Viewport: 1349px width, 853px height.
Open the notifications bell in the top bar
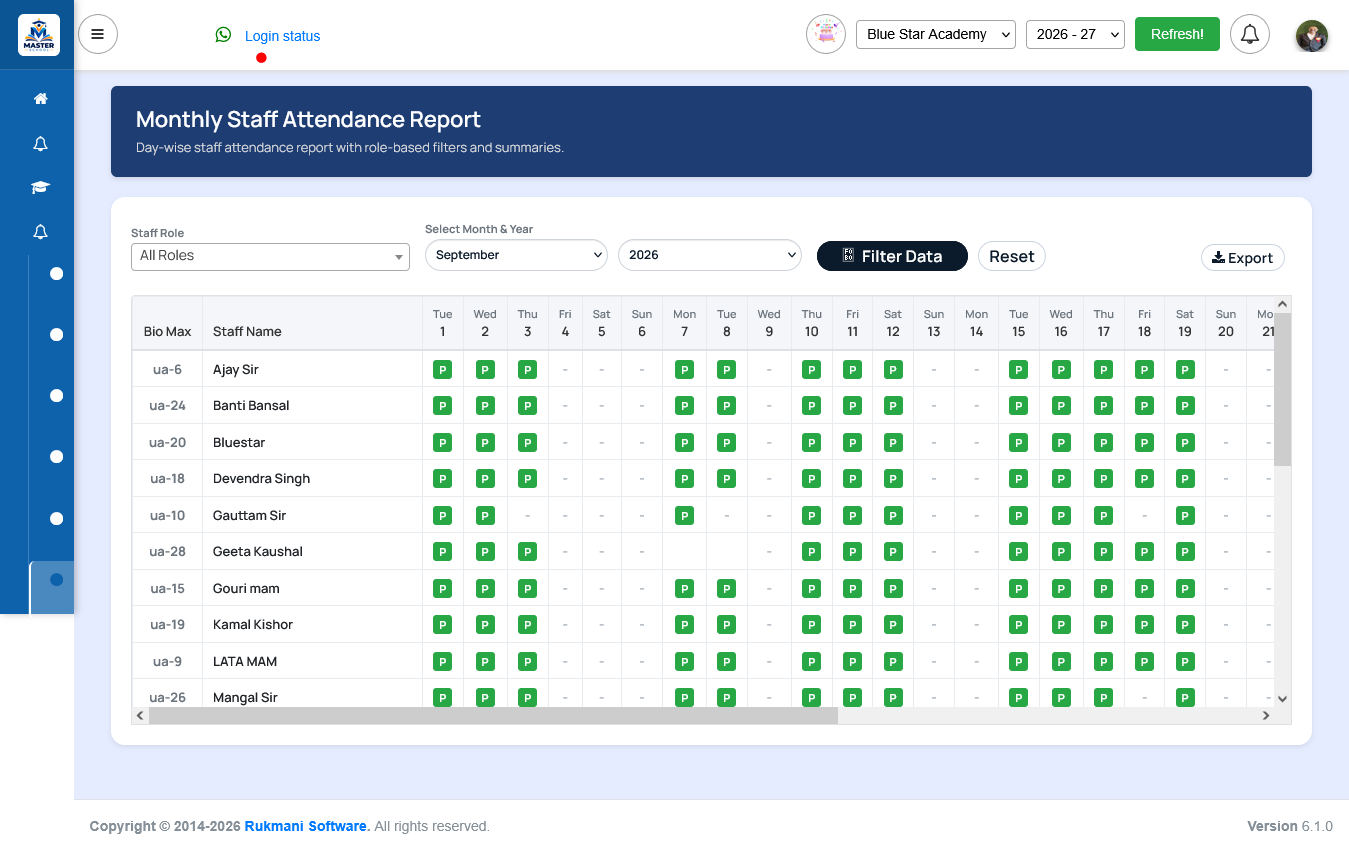[x=1250, y=34]
